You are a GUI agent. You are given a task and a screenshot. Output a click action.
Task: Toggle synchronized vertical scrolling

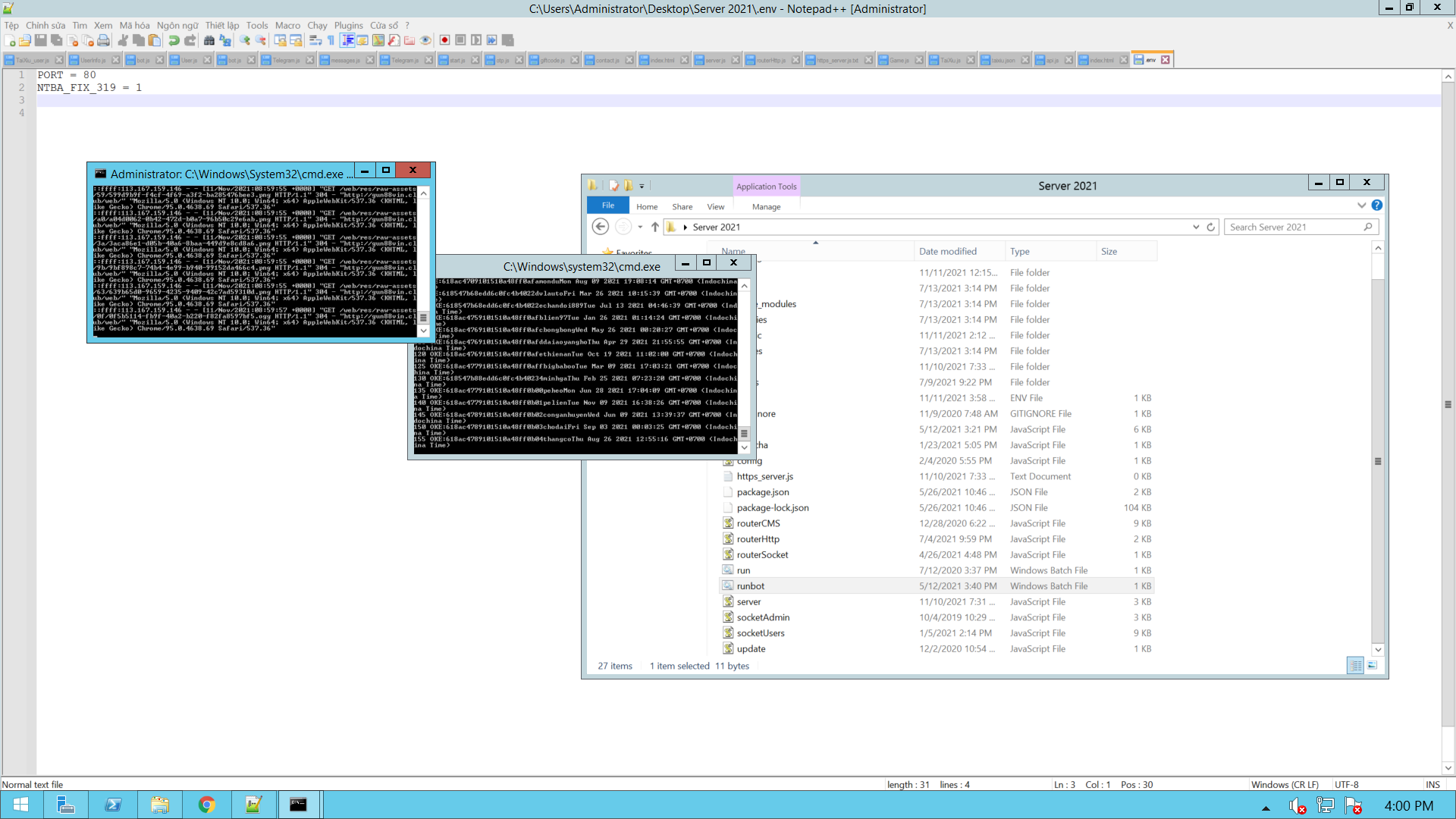point(280,40)
